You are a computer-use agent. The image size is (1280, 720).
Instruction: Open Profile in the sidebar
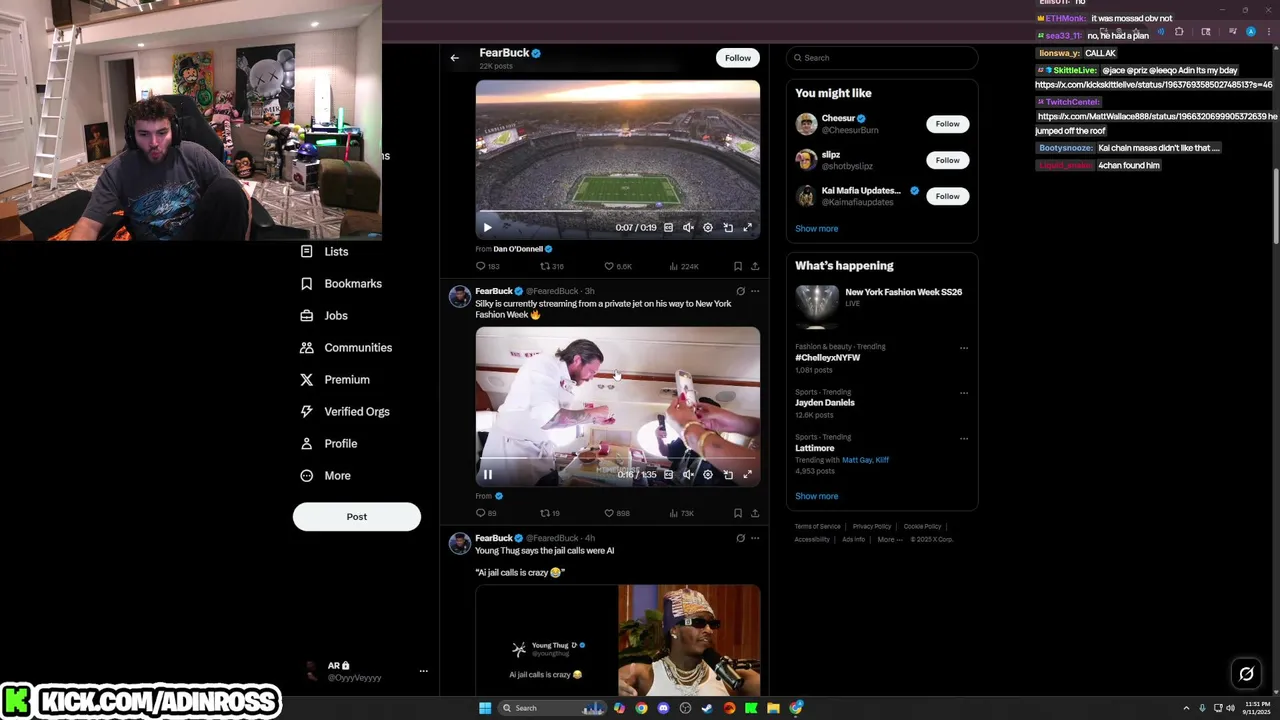point(329,444)
